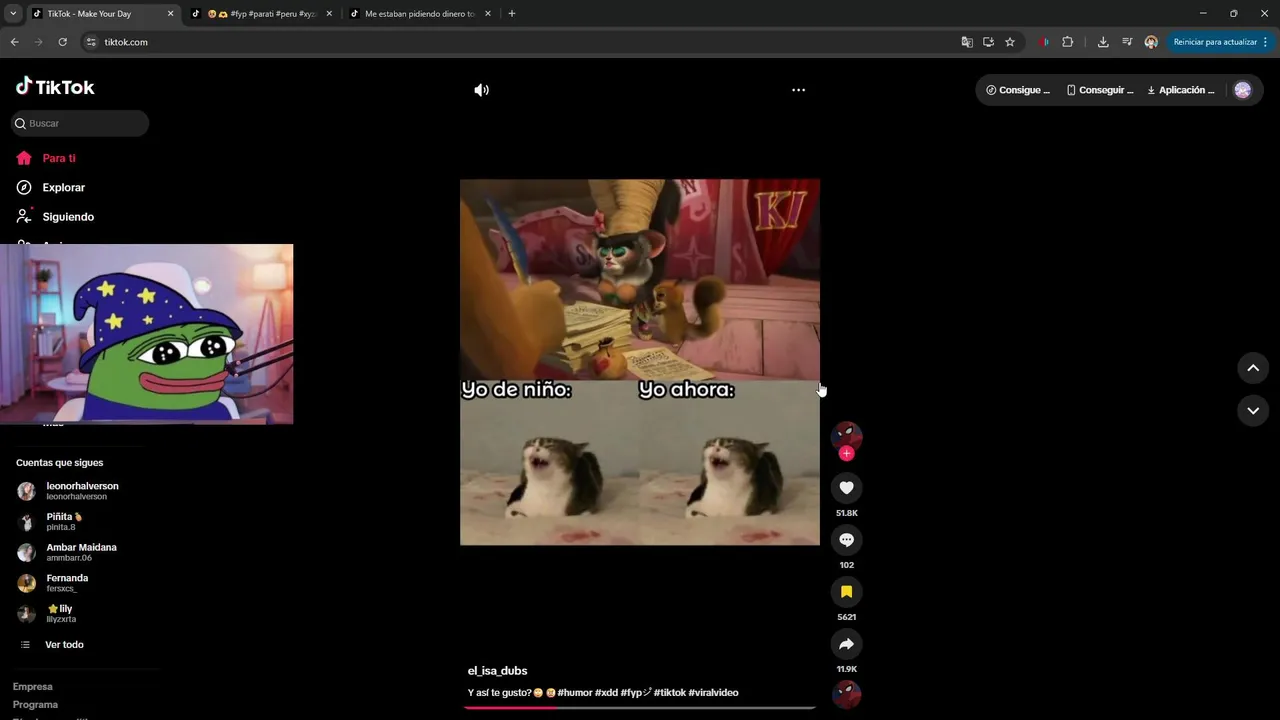The height and width of the screenshot is (720, 1280).
Task: Click the Consigue coins button
Action: tap(1018, 90)
